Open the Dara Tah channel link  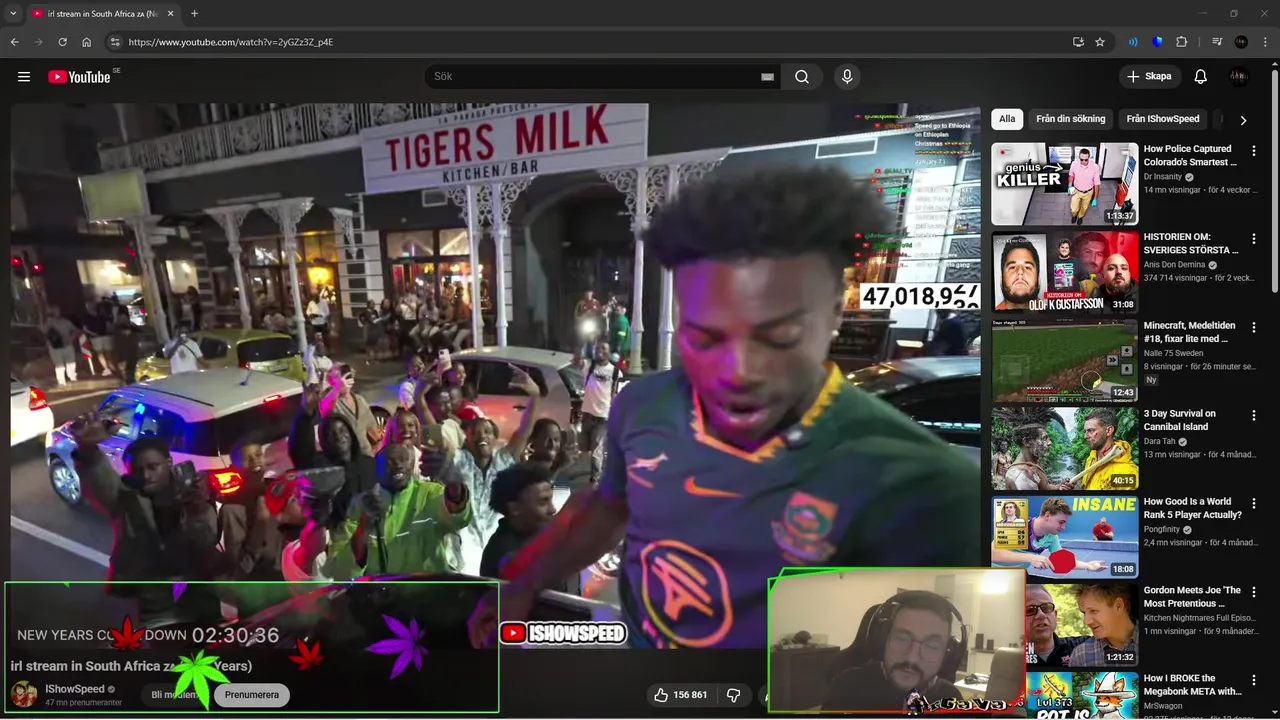[x=1160, y=441]
